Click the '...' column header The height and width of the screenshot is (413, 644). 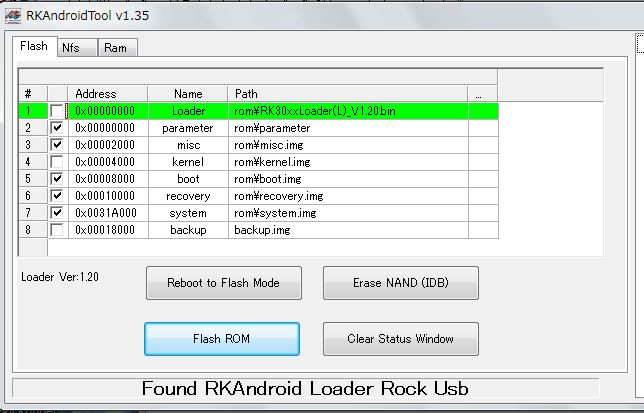pyautogui.click(x=483, y=94)
